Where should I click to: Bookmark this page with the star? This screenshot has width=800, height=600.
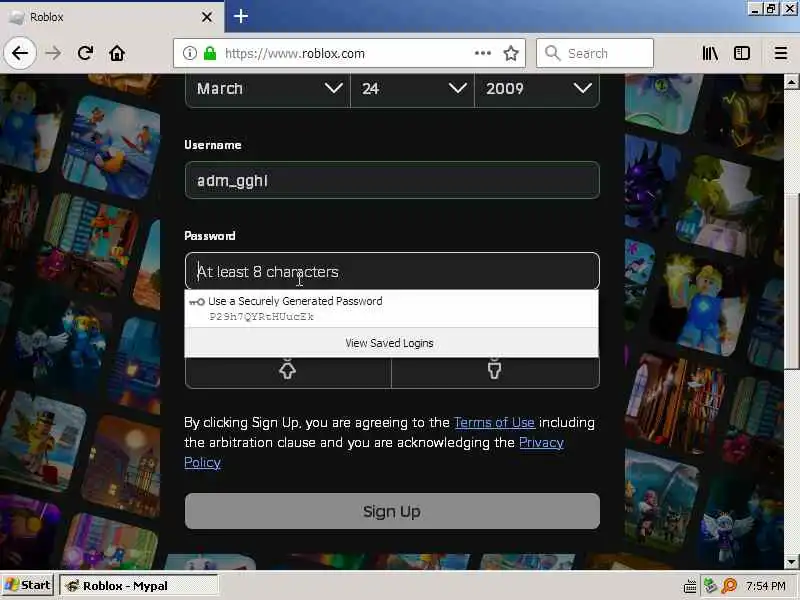coord(511,53)
